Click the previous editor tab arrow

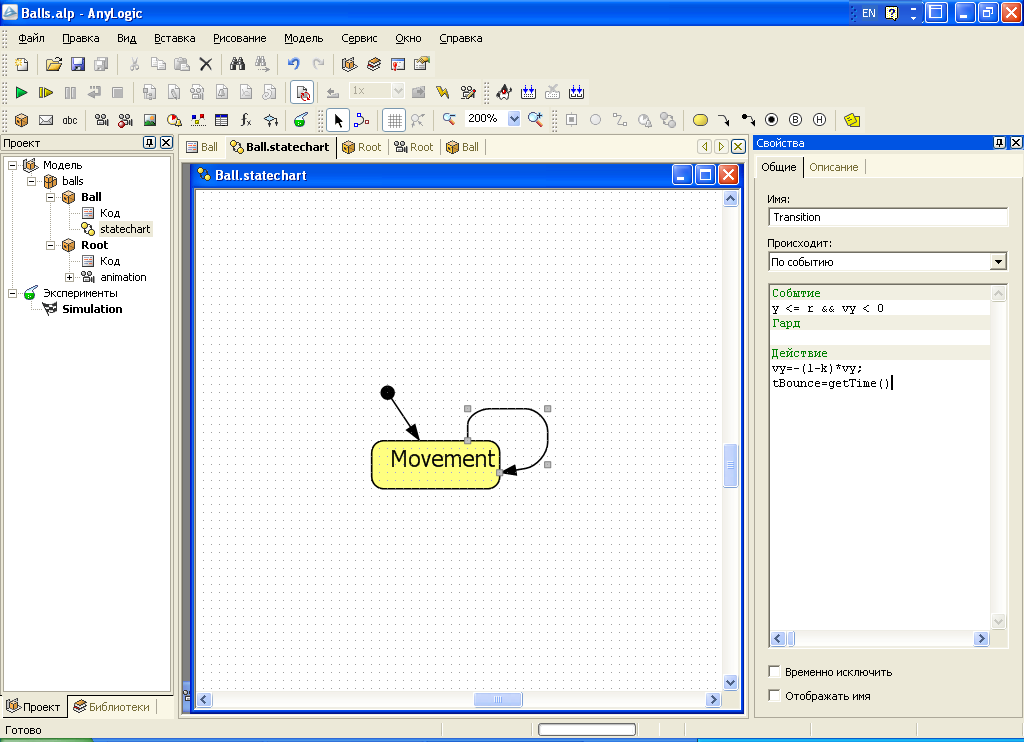pyautogui.click(x=704, y=146)
